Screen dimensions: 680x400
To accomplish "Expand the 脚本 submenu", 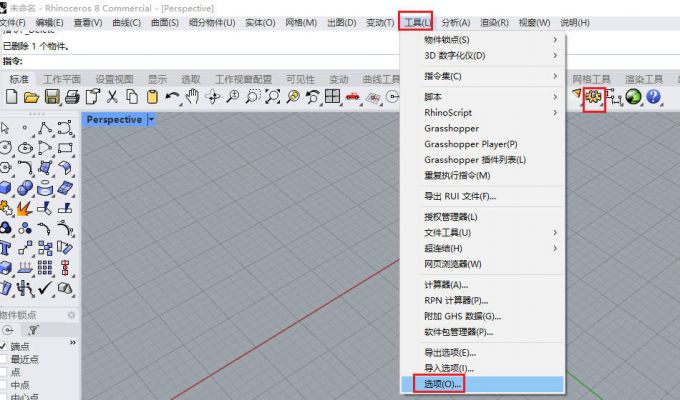I will [x=483, y=96].
